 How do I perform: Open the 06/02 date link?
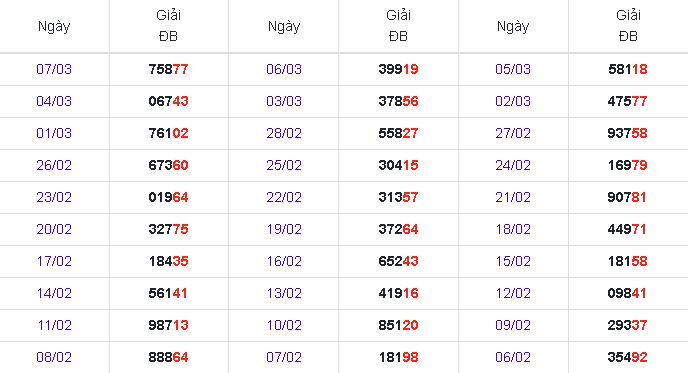pyautogui.click(x=513, y=358)
